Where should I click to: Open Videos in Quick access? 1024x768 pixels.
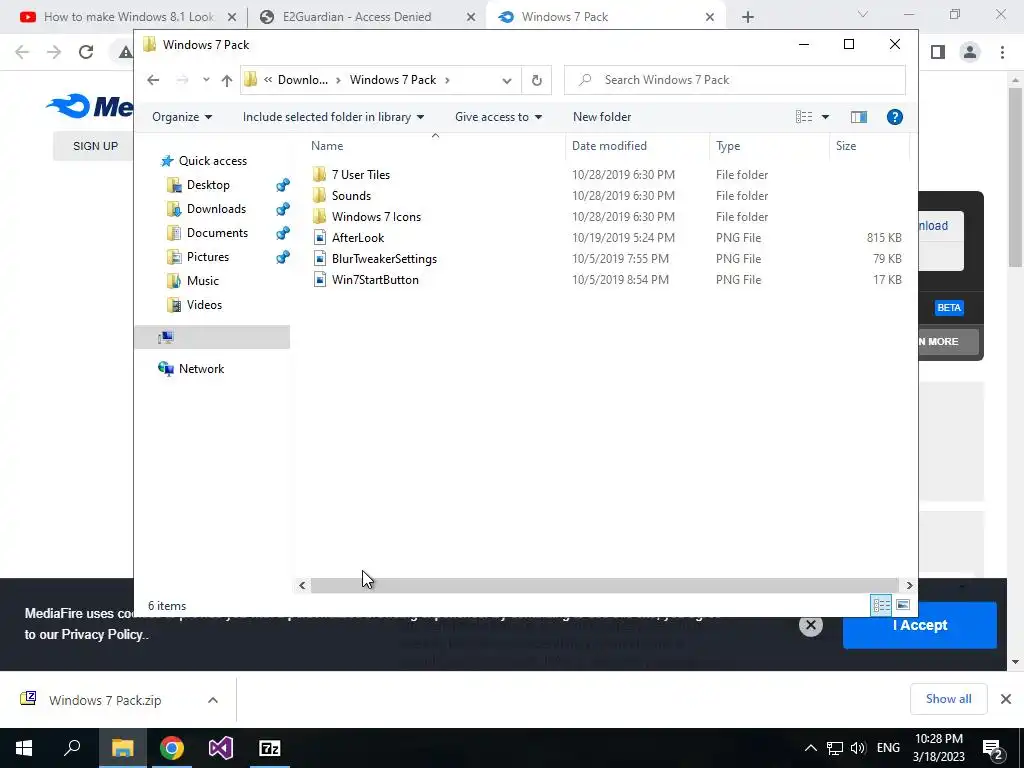[204, 305]
